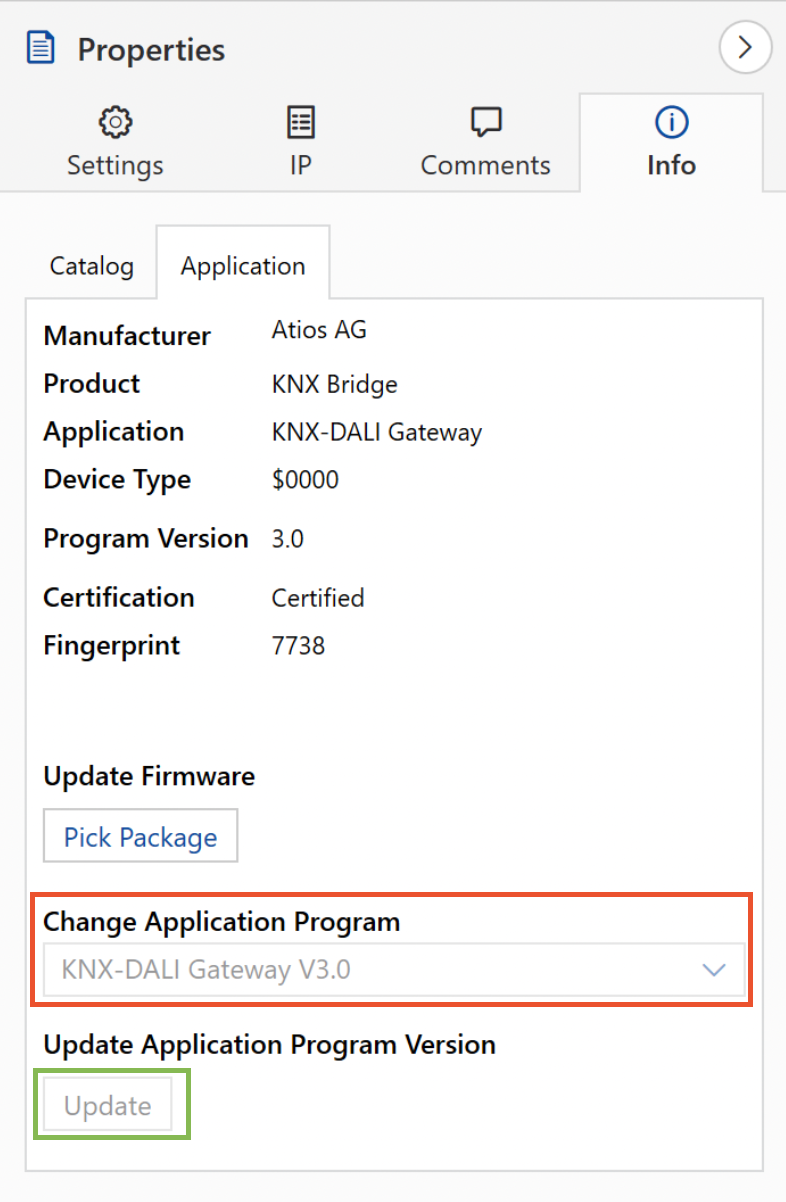Open the Settings tab
Screen dimensions: 786x1202
point(115,143)
